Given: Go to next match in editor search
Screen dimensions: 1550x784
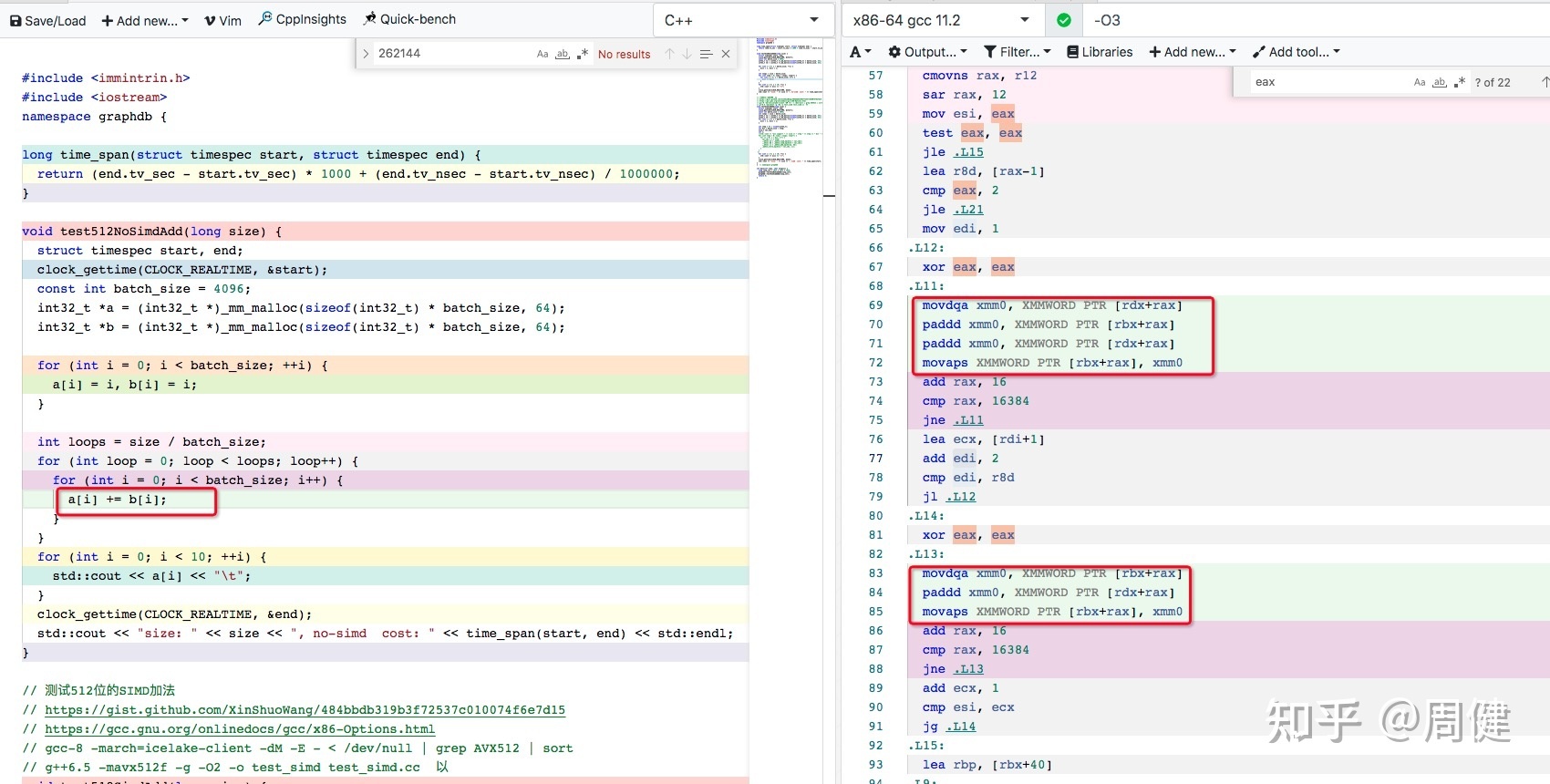Looking at the screenshot, I should [687, 54].
